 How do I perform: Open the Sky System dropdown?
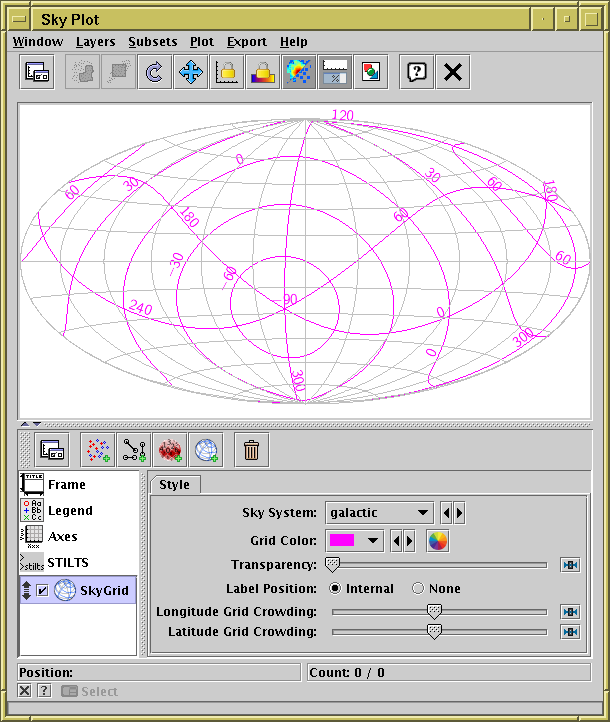point(380,513)
